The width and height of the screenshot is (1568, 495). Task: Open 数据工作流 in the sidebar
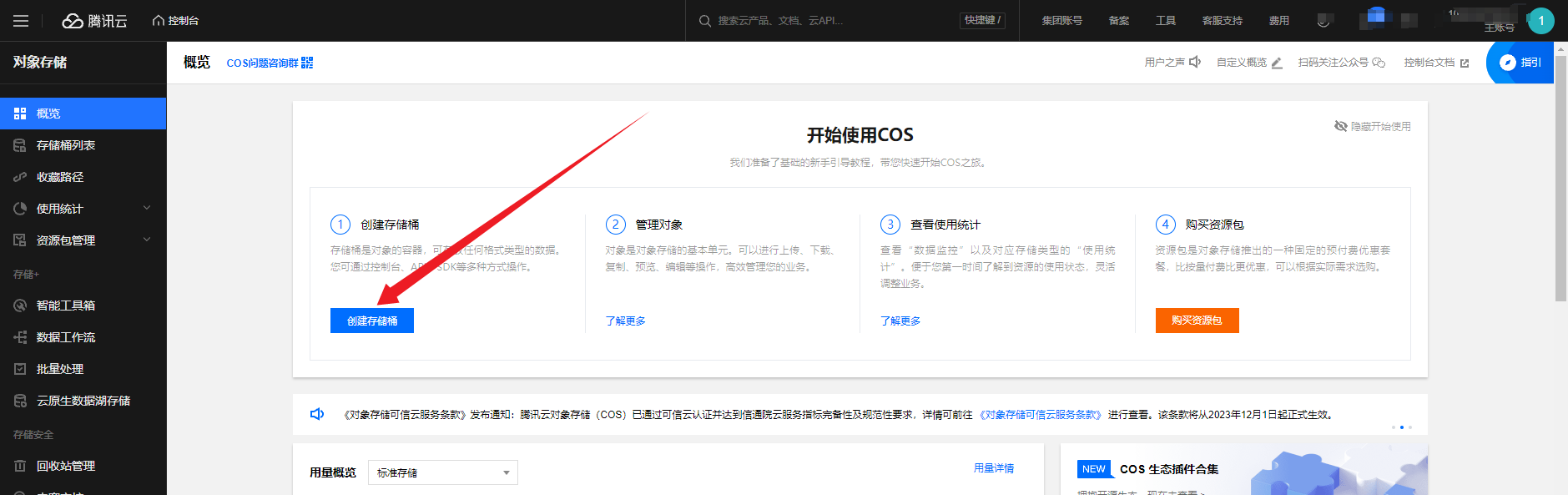(x=83, y=337)
